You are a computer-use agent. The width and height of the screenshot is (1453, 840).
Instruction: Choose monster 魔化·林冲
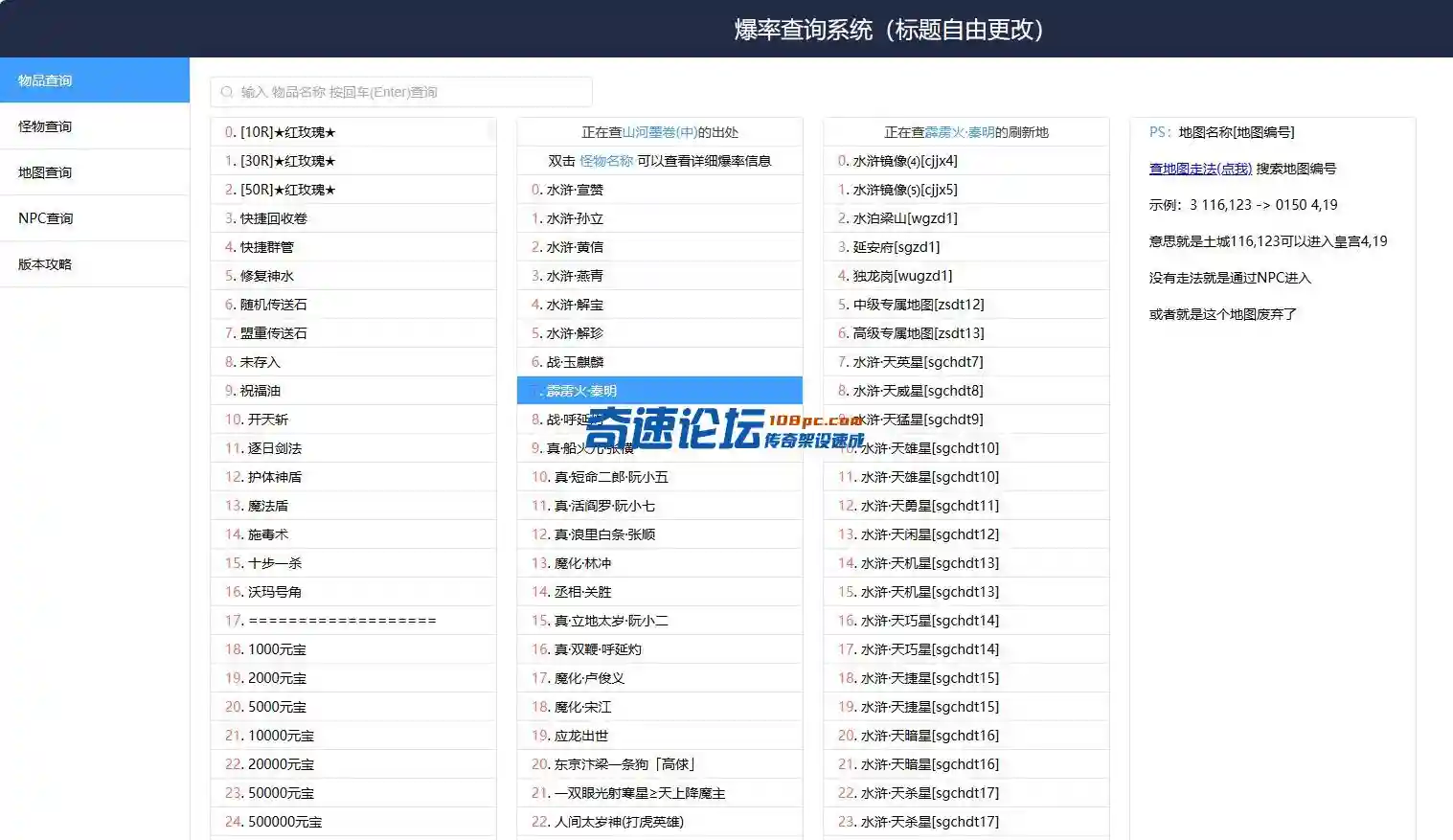coord(660,563)
